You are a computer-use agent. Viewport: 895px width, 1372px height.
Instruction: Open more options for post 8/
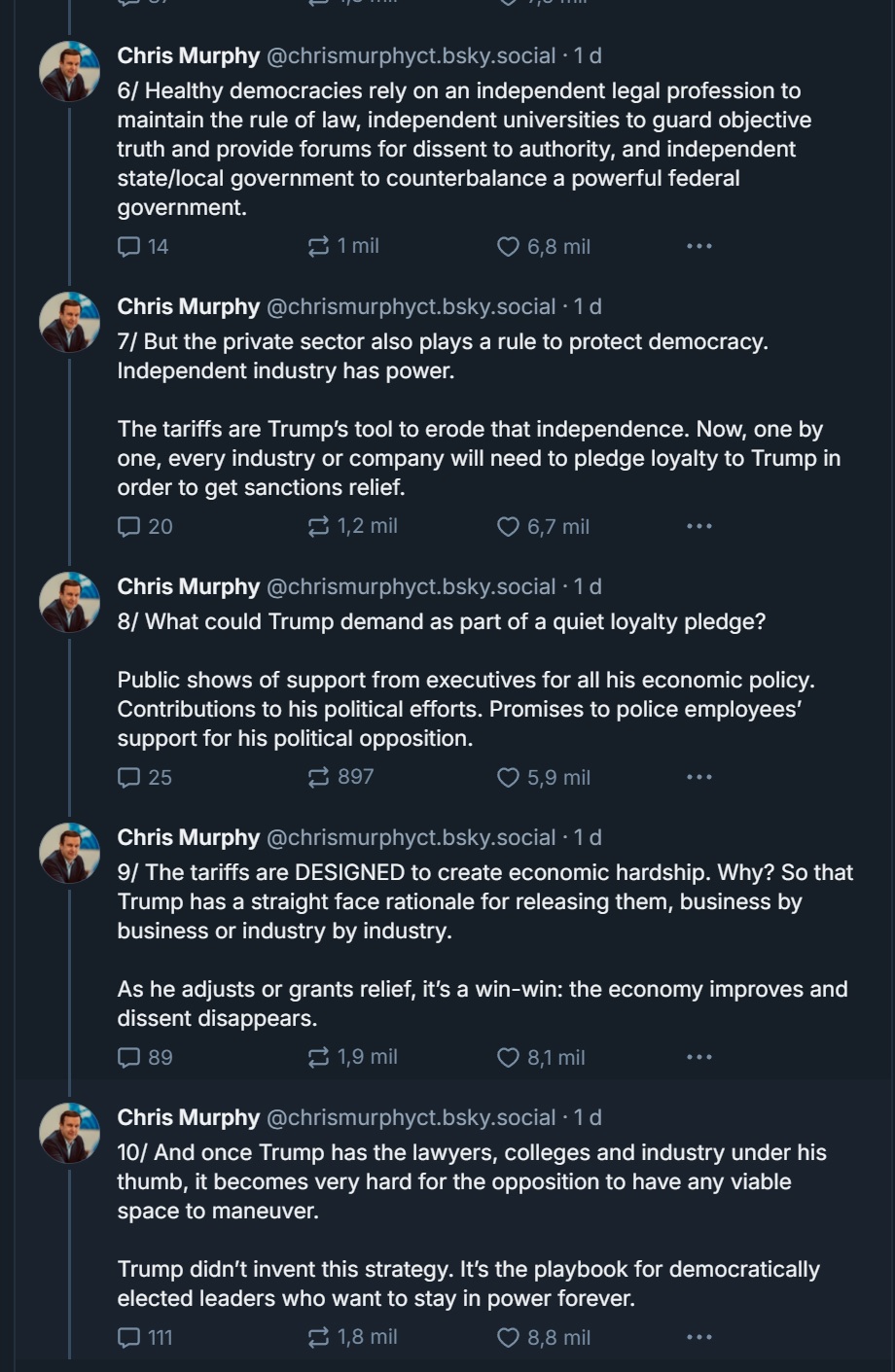point(698,778)
